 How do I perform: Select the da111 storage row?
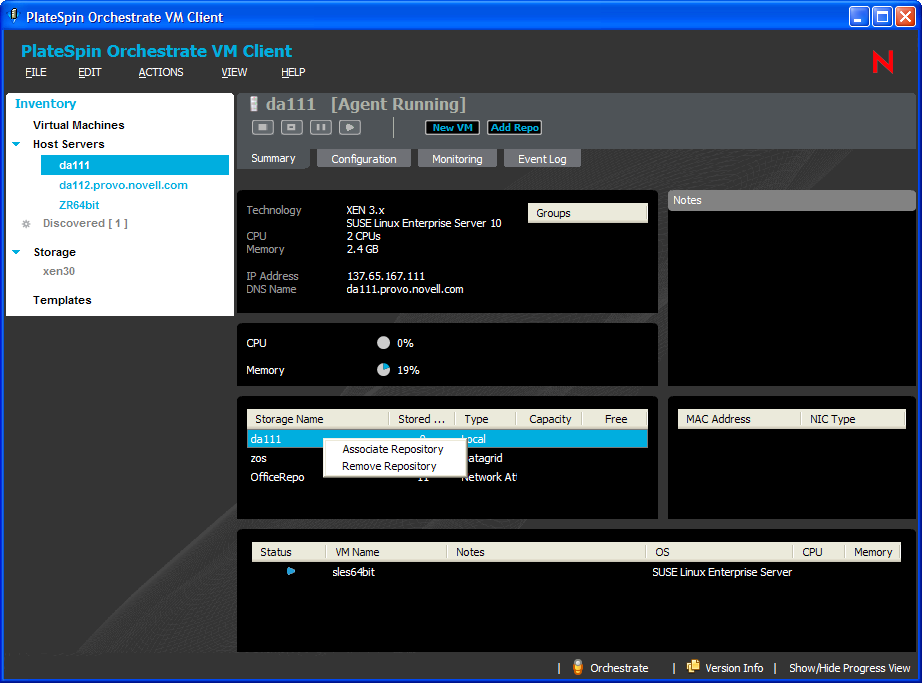tap(447, 439)
